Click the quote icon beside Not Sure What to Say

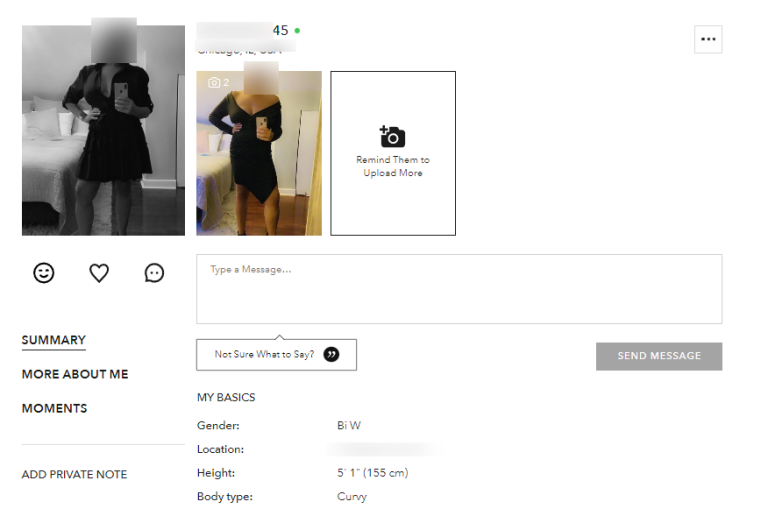tap(332, 354)
